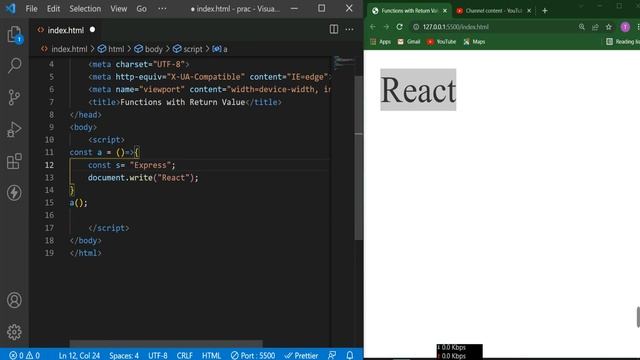
Task: Switch to Channel content YouTube tab
Action: [x=493, y=11]
